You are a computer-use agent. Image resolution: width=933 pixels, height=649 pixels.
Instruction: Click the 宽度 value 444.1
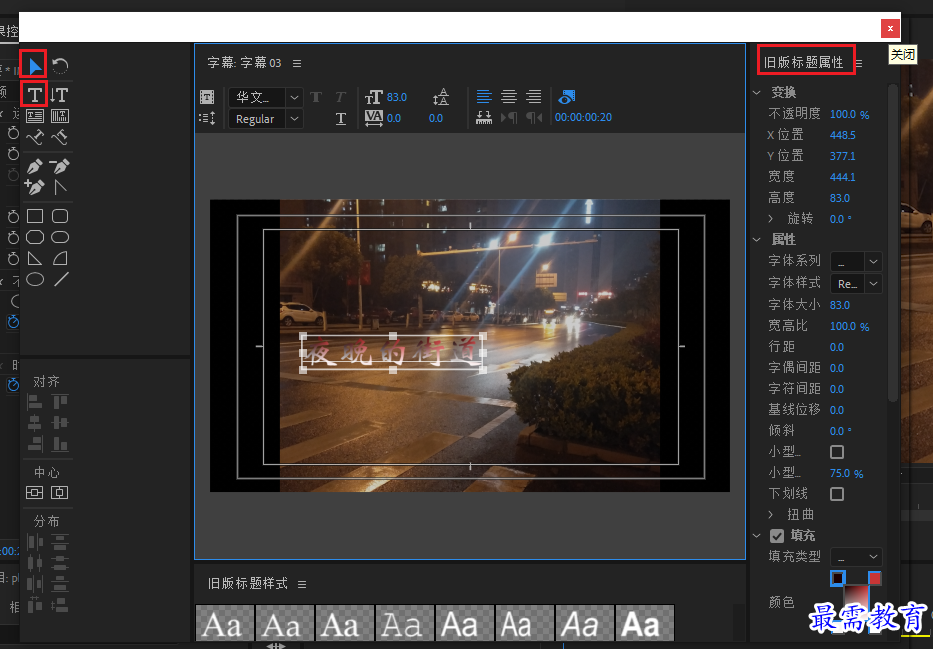pyautogui.click(x=843, y=177)
